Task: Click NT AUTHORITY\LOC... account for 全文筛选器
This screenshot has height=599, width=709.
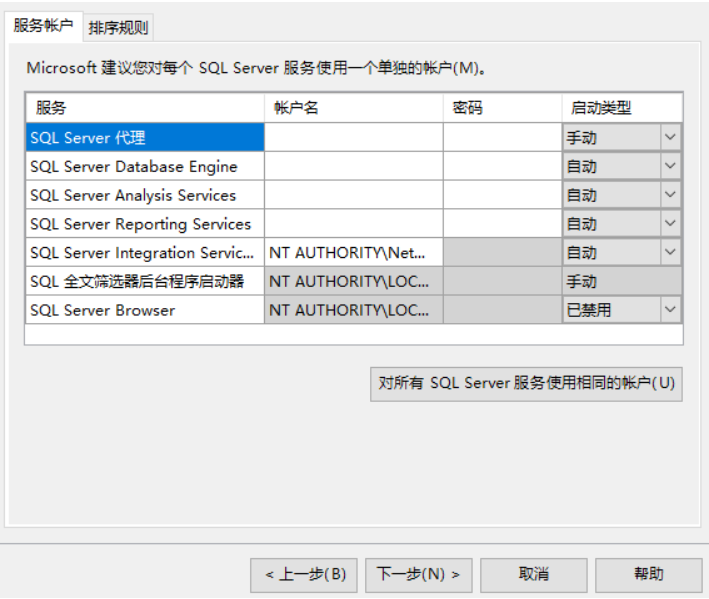Action: (x=354, y=281)
